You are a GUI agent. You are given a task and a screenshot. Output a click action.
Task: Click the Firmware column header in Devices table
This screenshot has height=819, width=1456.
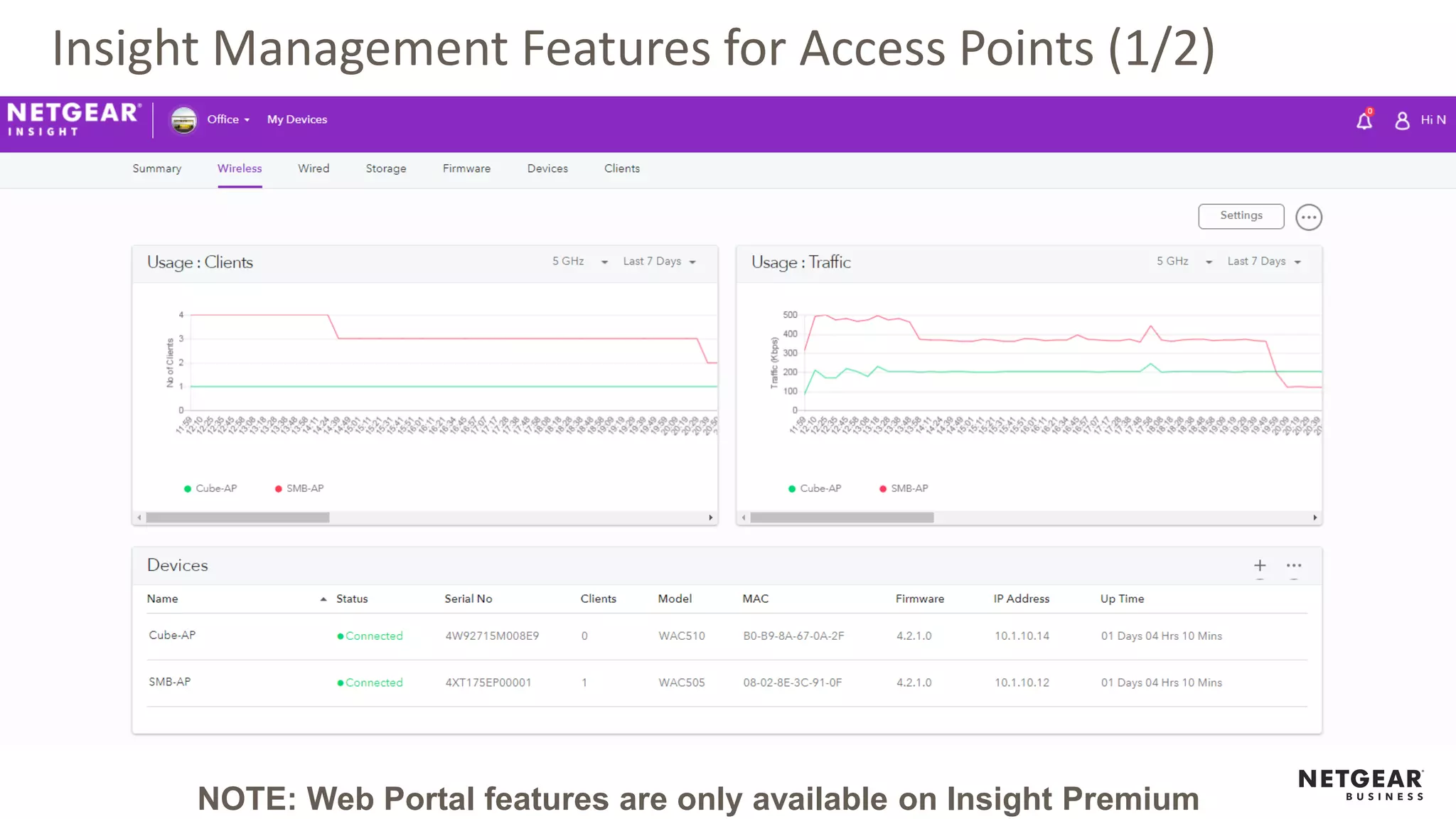[x=920, y=599]
